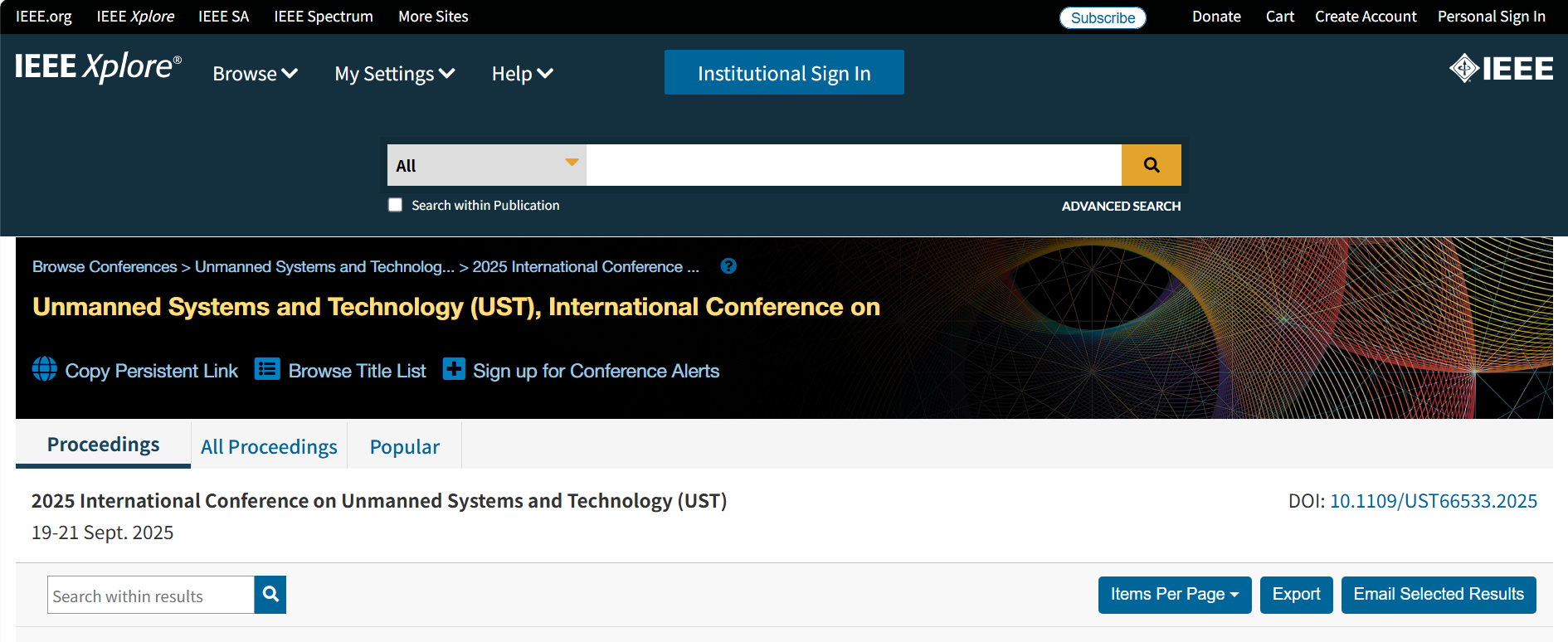Switch to the Popular tab
Viewport: 1568px width, 642px height.
tap(405, 446)
